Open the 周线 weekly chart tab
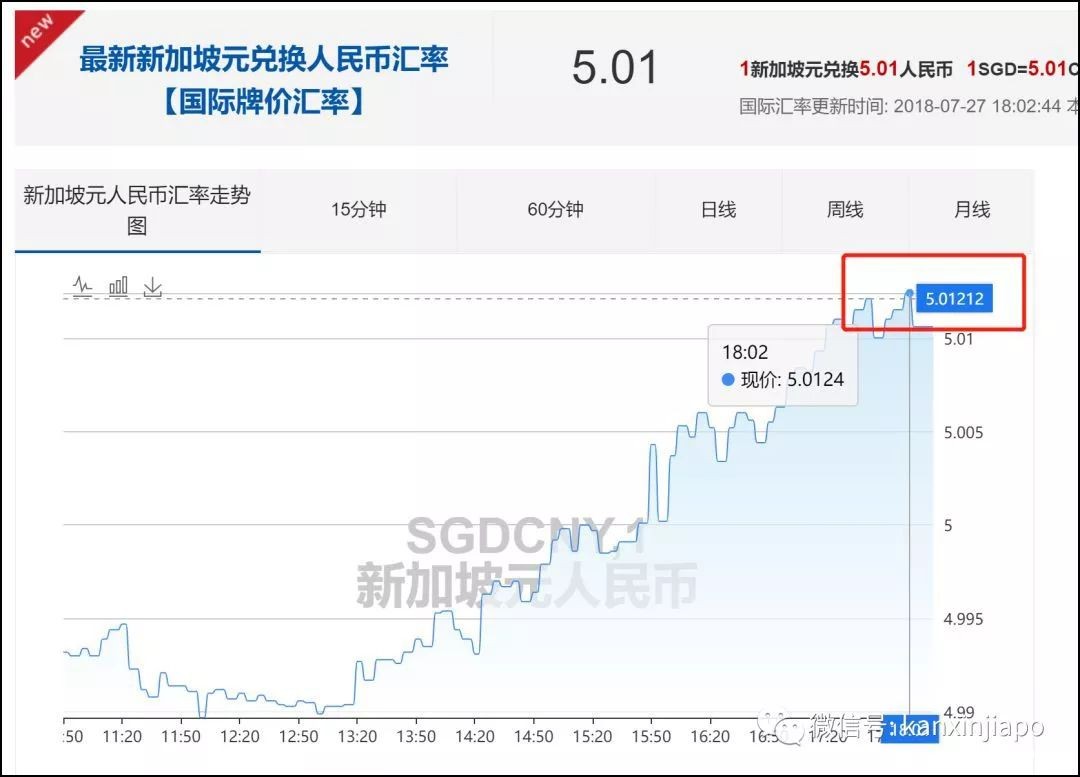The height and width of the screenshot is (777, 1080). click(x=845, y=210)
